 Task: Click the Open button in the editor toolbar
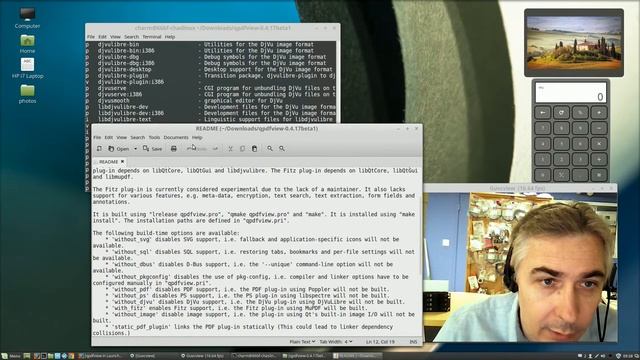click(119, 149)
